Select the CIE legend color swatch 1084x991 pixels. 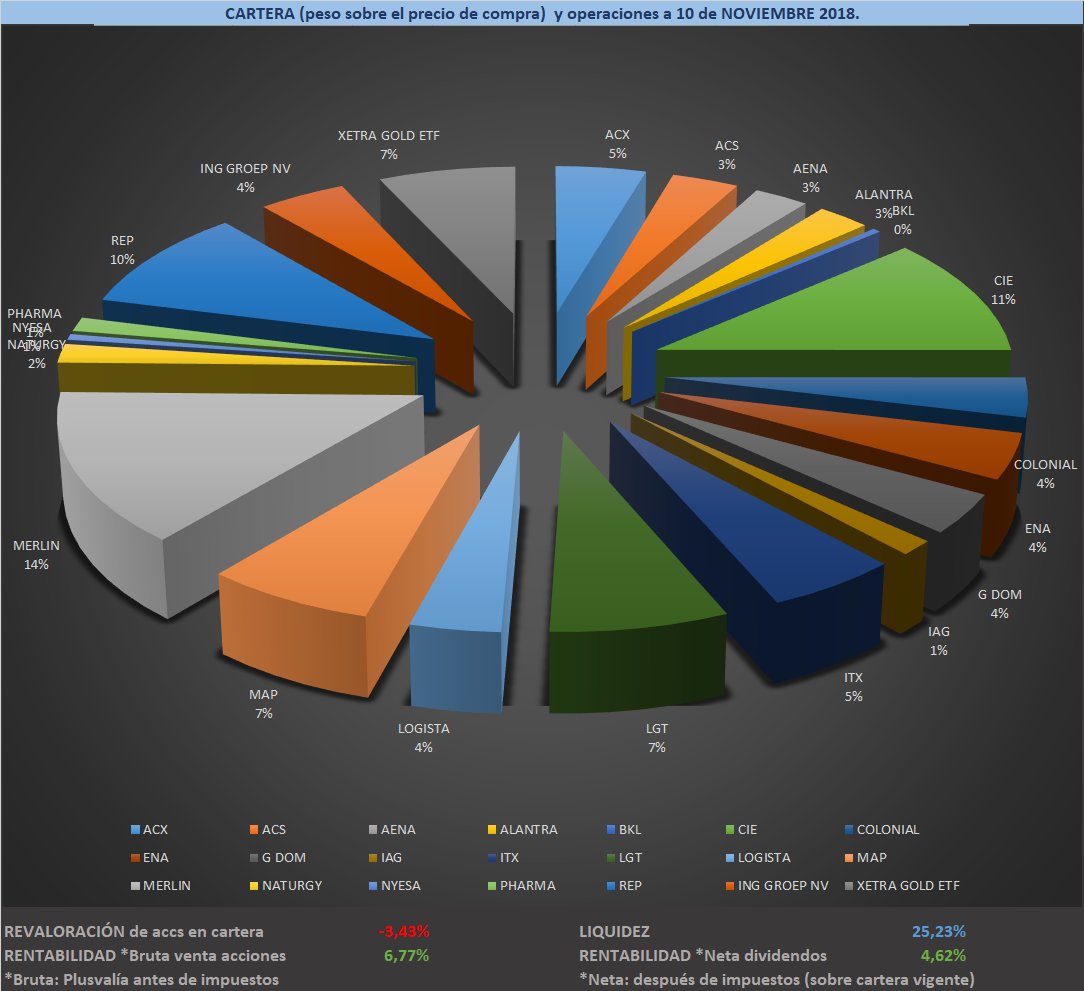pyautogui.click(x=730, y=829)
